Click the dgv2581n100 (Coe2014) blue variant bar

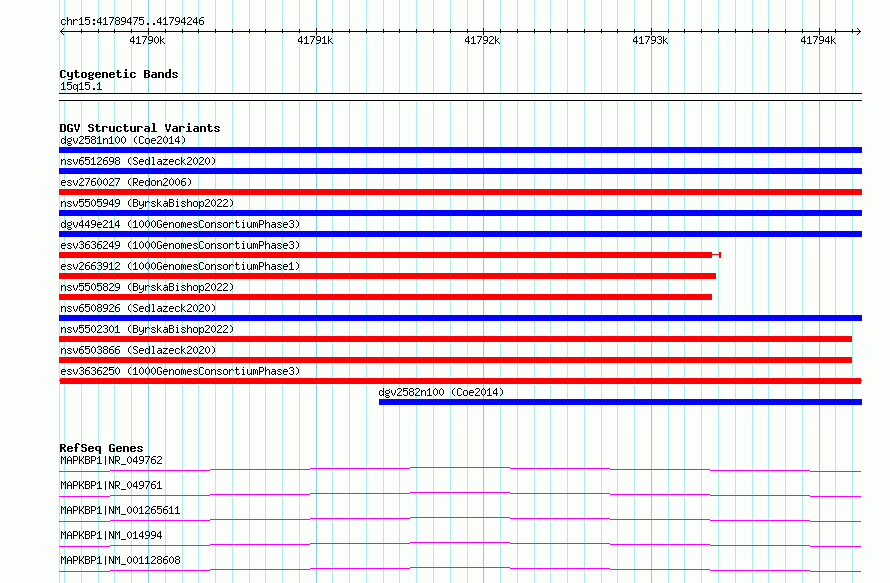pyautogui.click(x=460, y=150)
